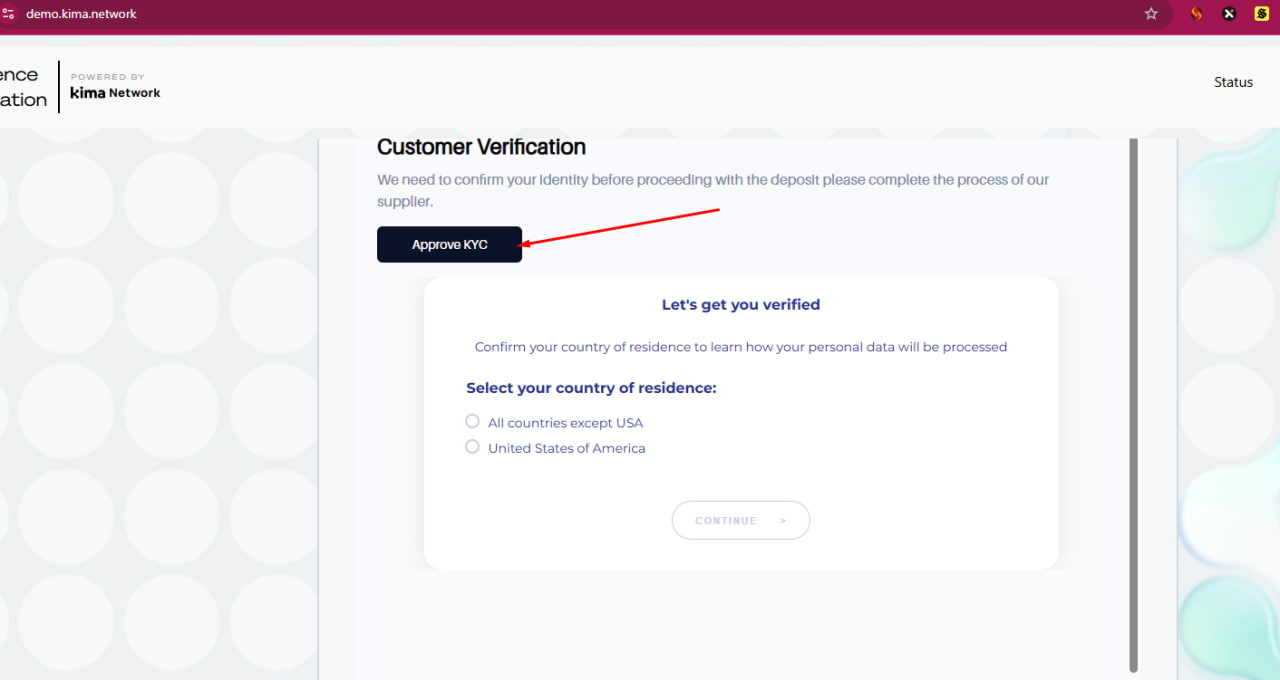Click the verification panel's vertical scrollbar
Viewport: 1280px width, 680px height.
tap(1133, 400)
